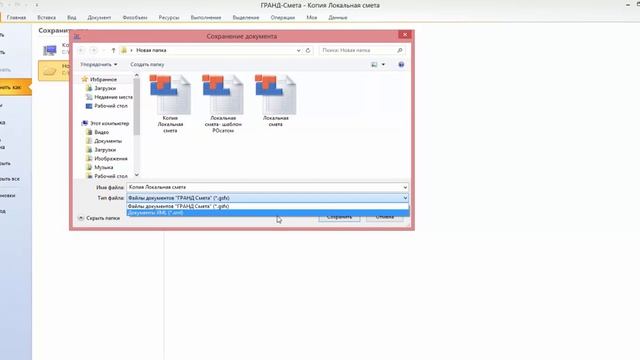Click the back navigation arrow in dialog

81,50
